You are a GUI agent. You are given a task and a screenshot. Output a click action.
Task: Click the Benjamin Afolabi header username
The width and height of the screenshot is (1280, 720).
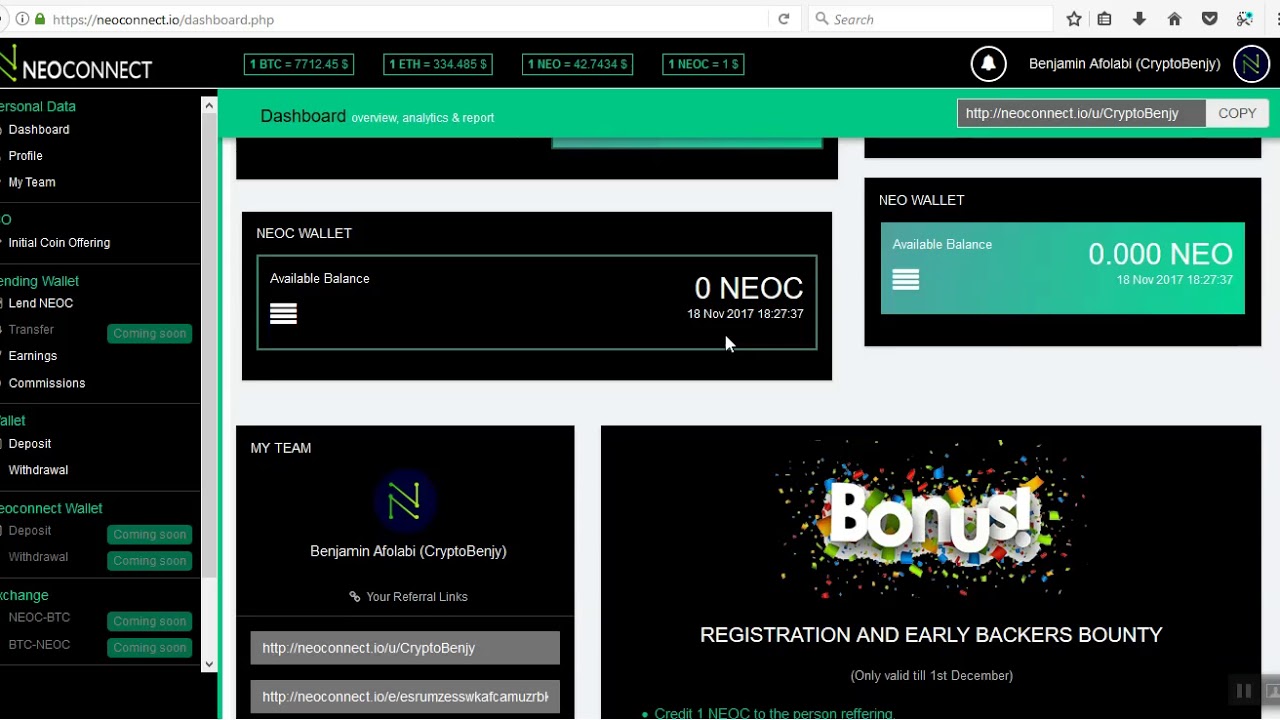pos(1124,64)
